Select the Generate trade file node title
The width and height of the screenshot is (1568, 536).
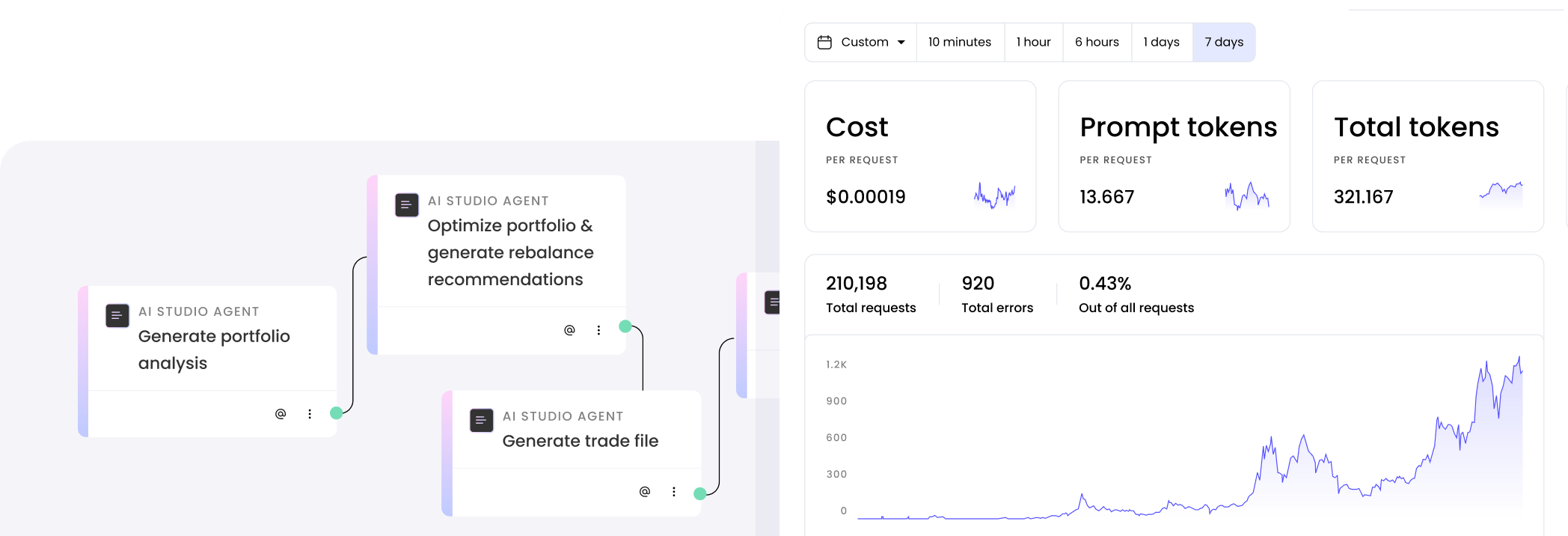click(581, 441)
